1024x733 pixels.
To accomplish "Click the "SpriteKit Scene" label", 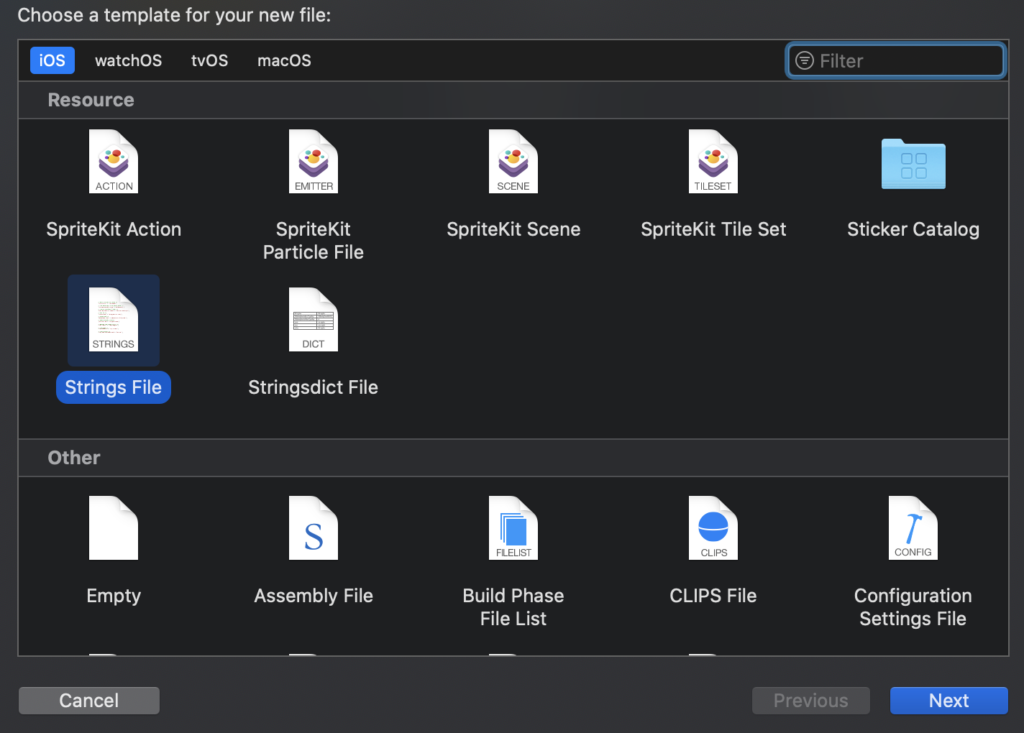I will [513, 229].
